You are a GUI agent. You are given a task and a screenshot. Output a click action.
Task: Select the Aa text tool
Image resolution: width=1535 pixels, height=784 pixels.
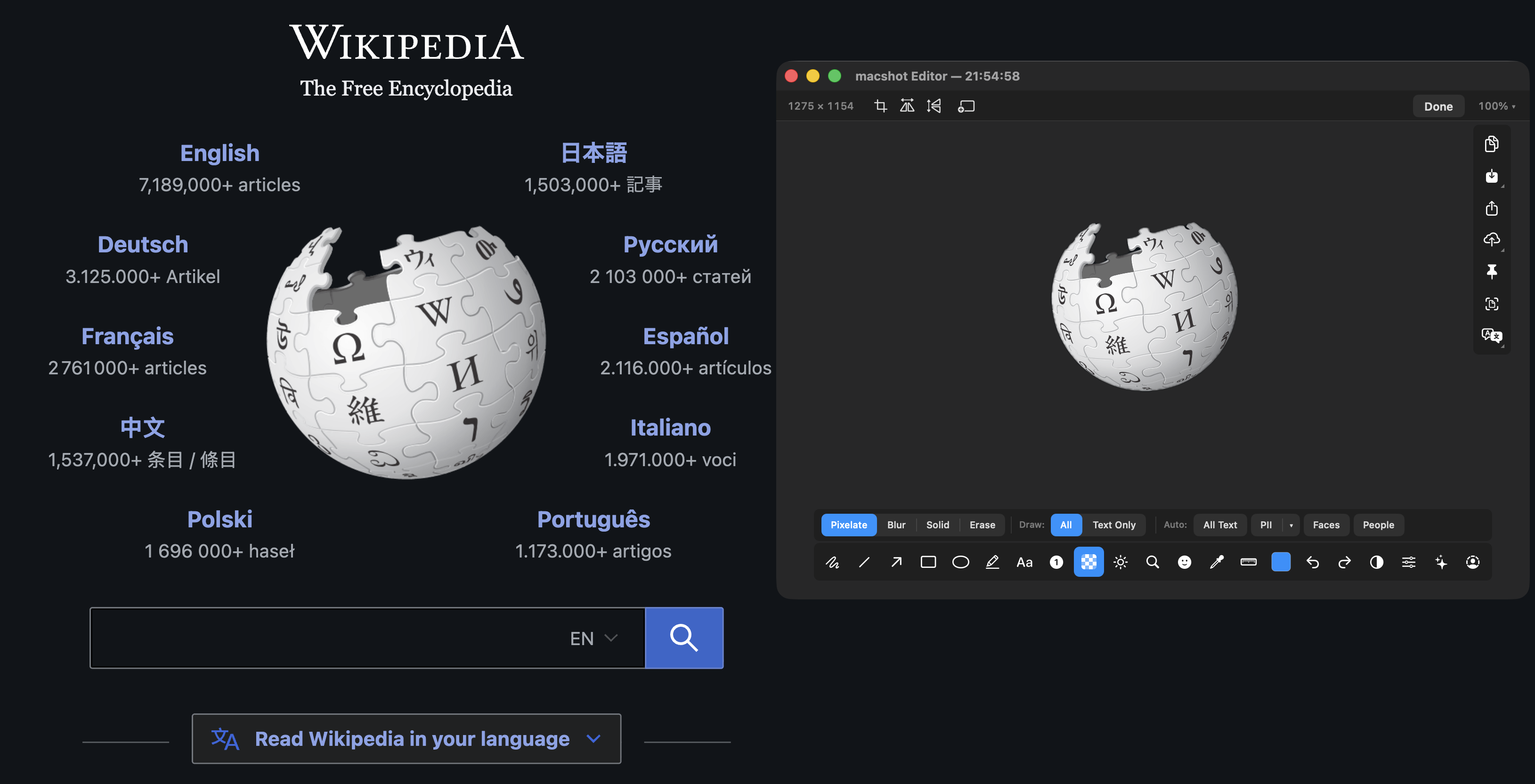point(1024,562)
